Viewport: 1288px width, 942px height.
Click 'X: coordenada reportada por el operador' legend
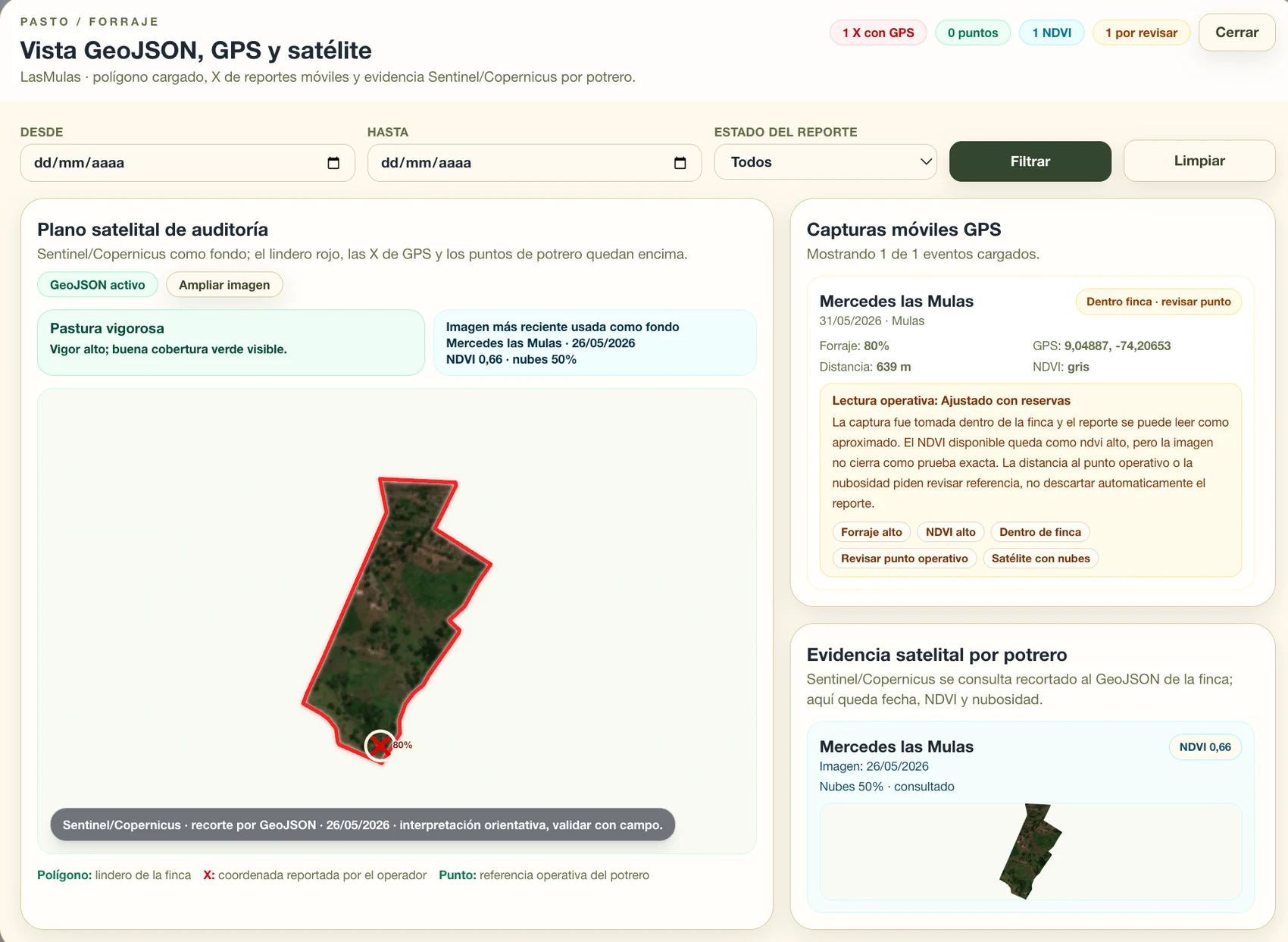pos(315,875)
